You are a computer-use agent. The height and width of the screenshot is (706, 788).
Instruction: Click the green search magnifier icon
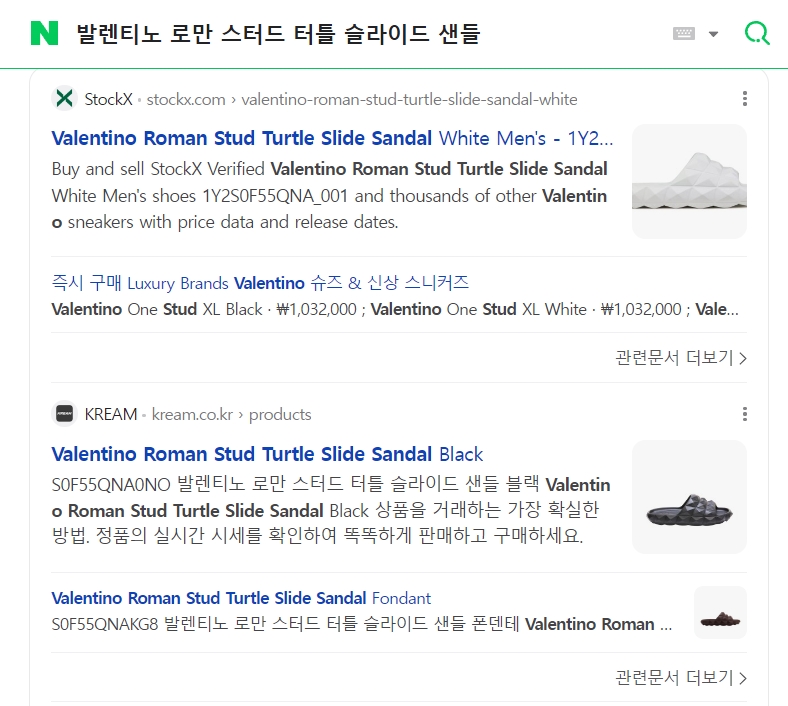pos(757,33)
